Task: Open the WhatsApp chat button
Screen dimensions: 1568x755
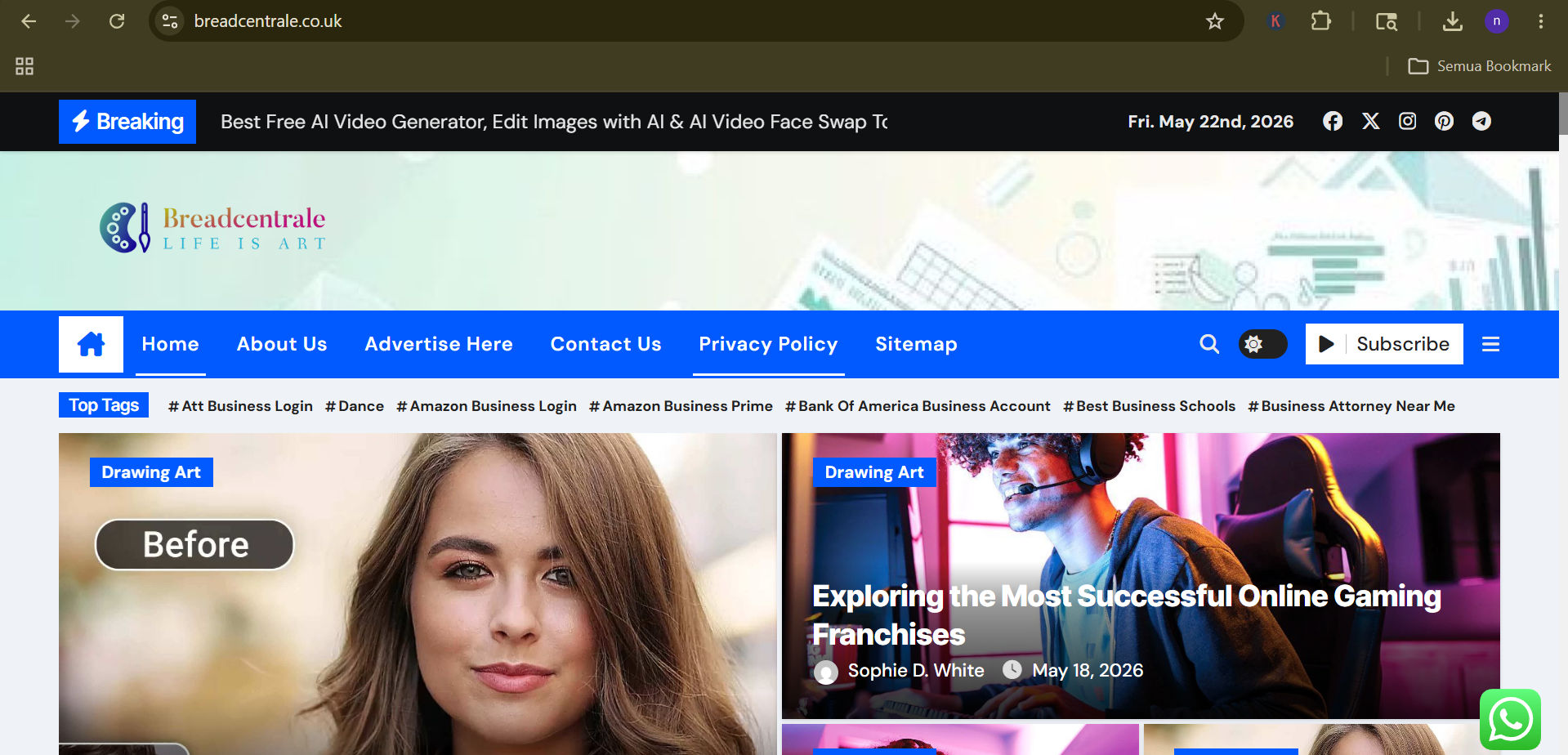Action: [1510, 719]
